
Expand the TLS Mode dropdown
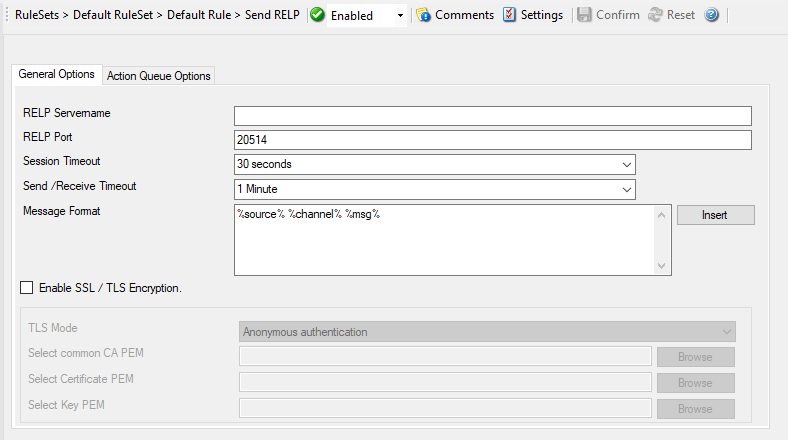point(487,332)
